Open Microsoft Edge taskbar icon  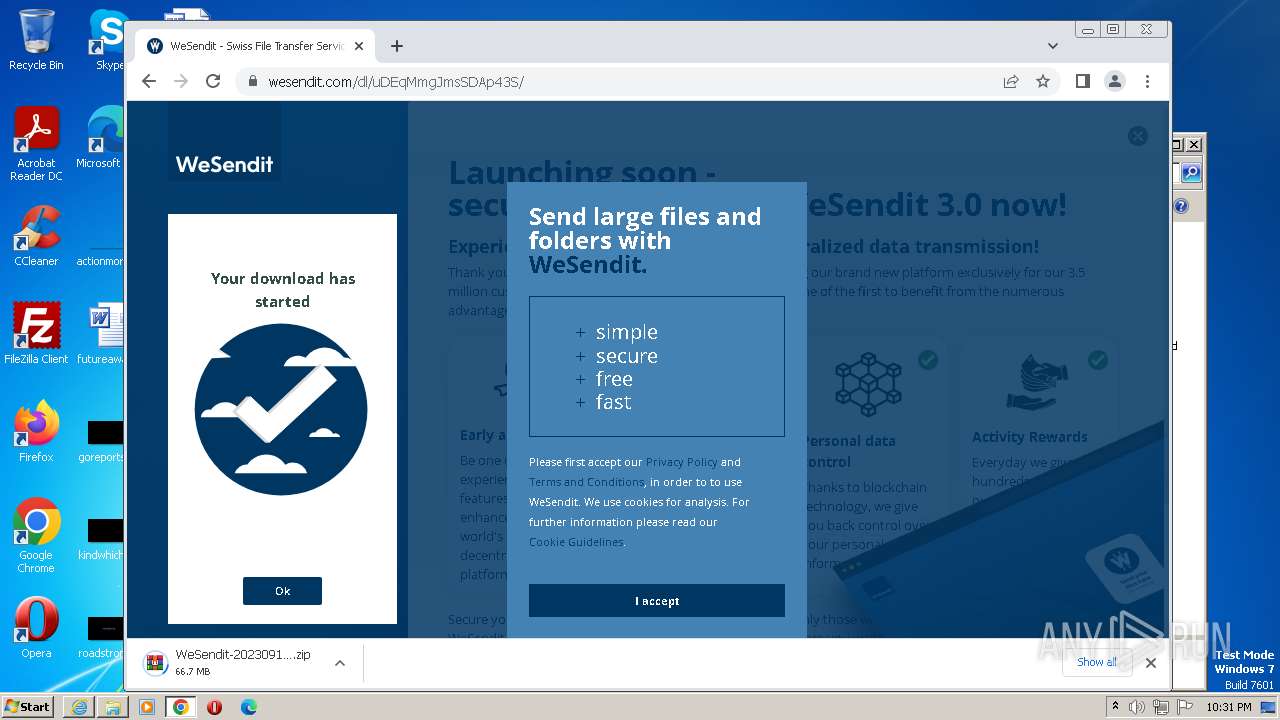click(248, 707)
